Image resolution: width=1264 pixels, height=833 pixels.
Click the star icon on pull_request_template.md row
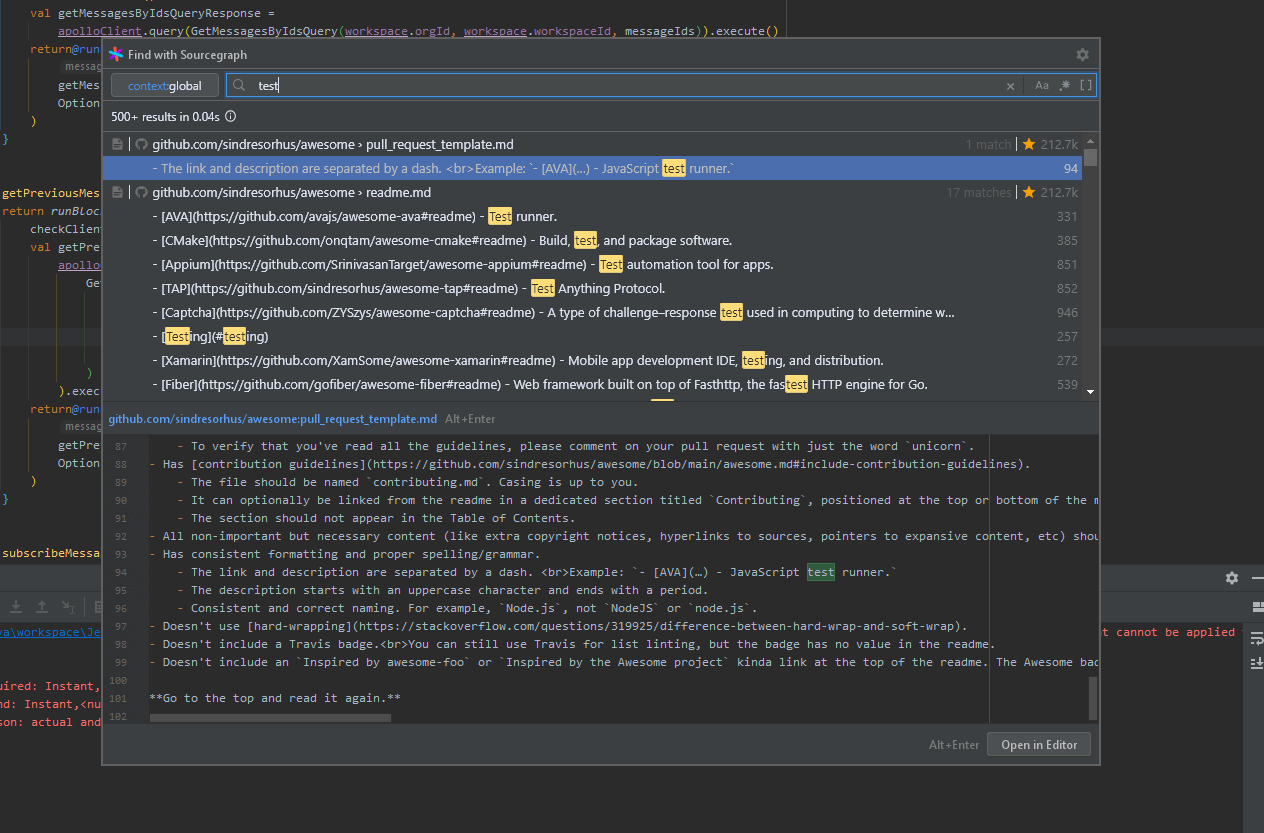[x=1028, y=144]
